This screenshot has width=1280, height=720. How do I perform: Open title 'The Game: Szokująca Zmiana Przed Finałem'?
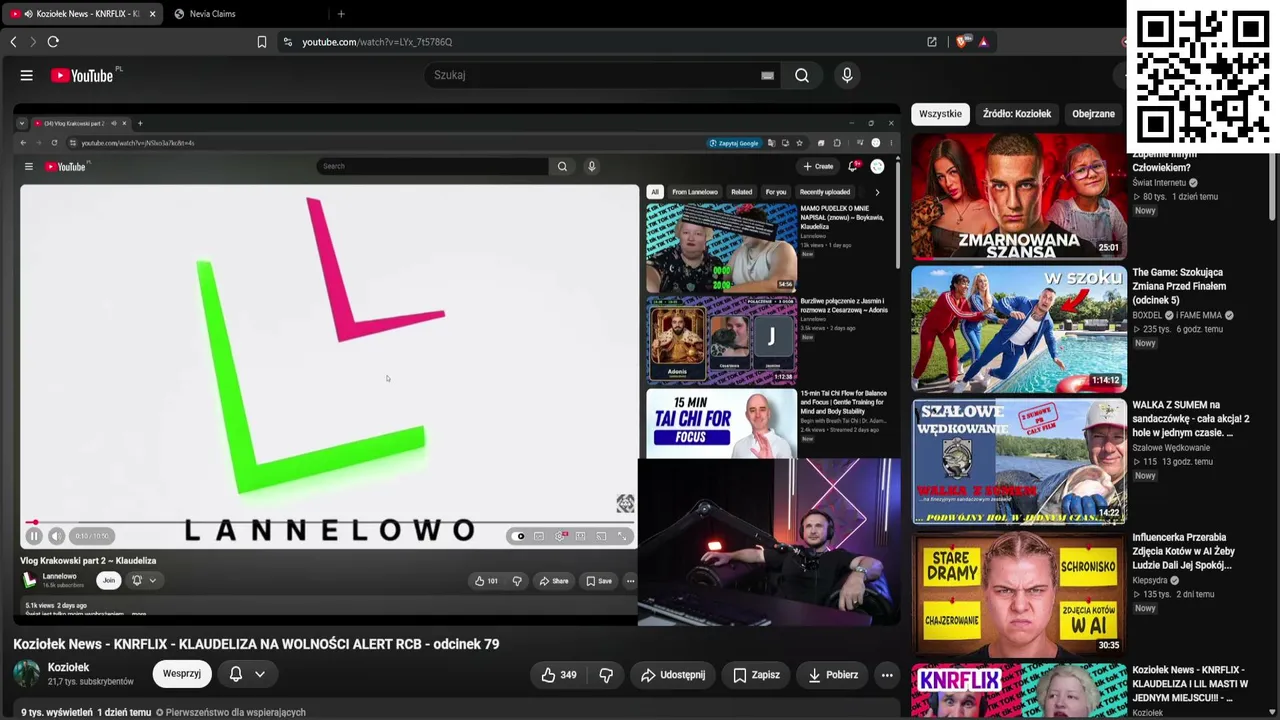pyautogui.click(x=1180, y=287)
